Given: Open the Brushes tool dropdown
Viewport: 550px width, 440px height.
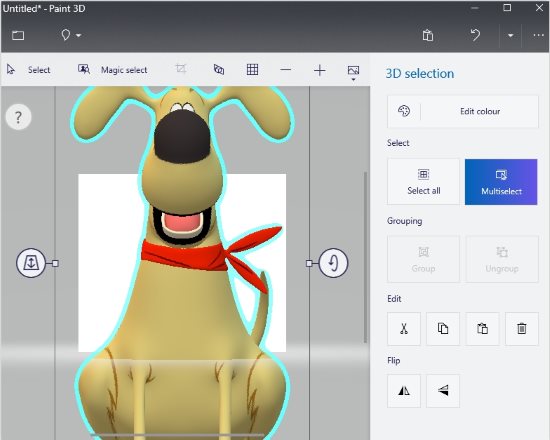Looking at the screenshot, I should (71, 35).
